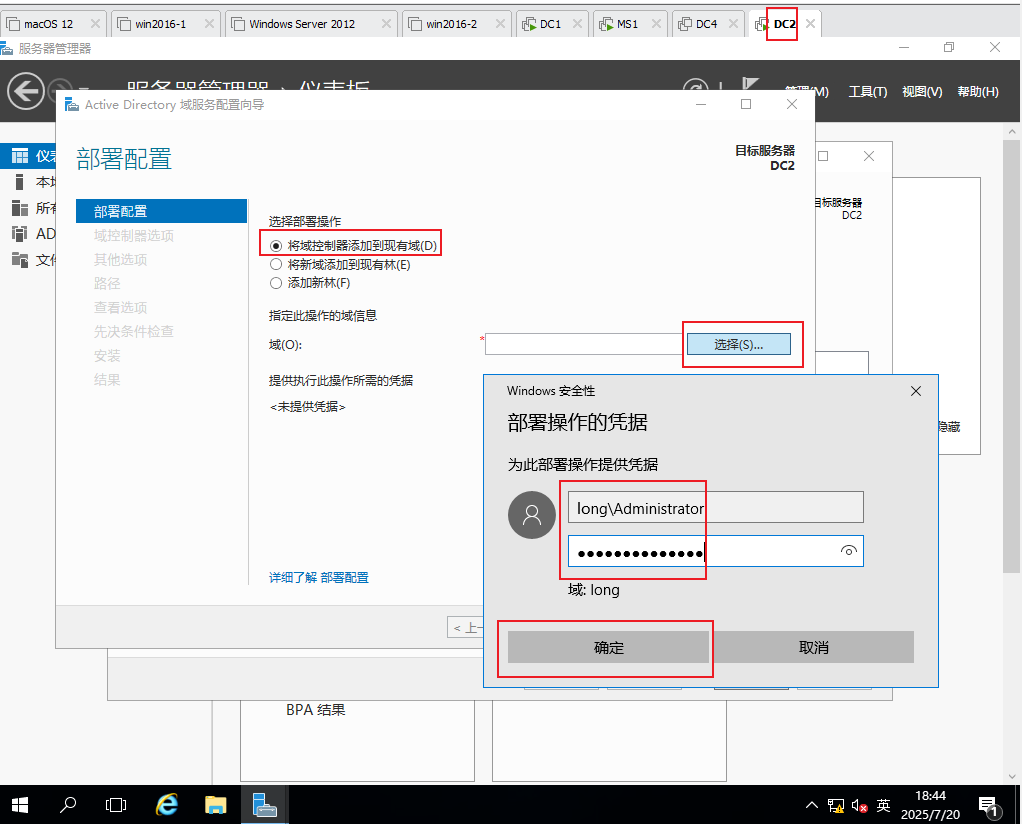Click the 选择(S)... button

(738, 344)
